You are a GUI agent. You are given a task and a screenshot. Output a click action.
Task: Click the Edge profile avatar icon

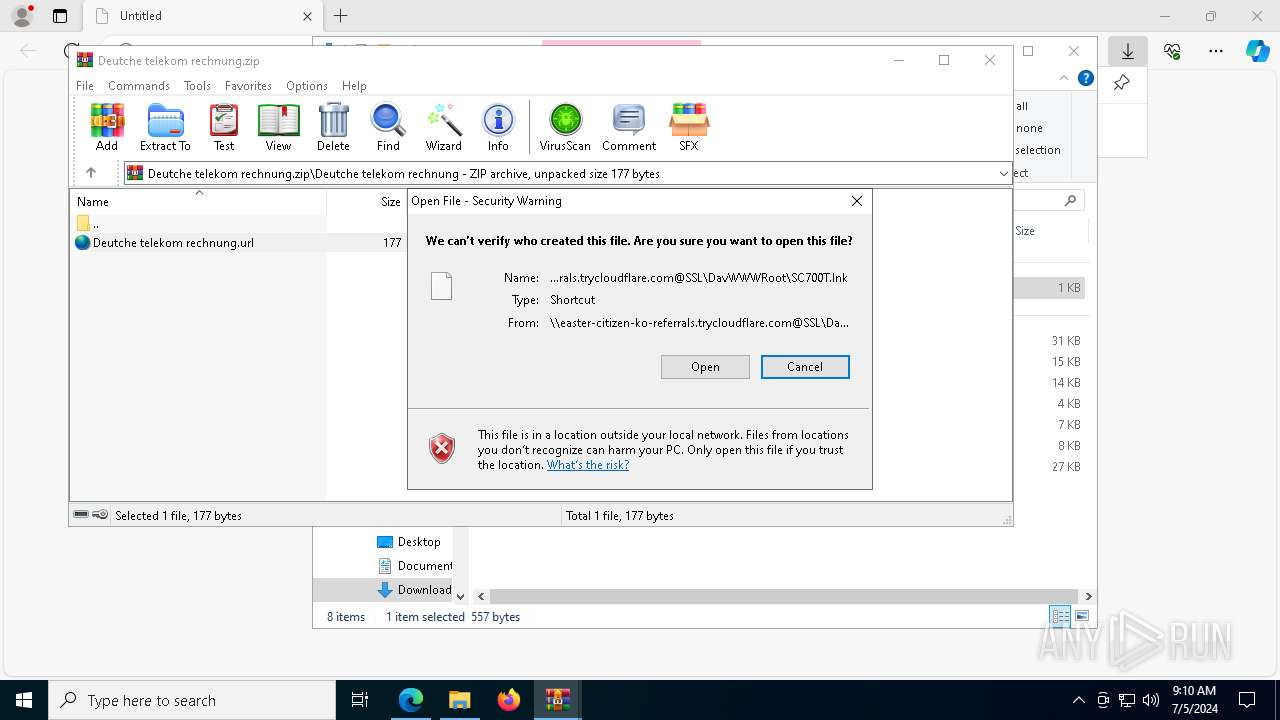[x=22, y=16]
